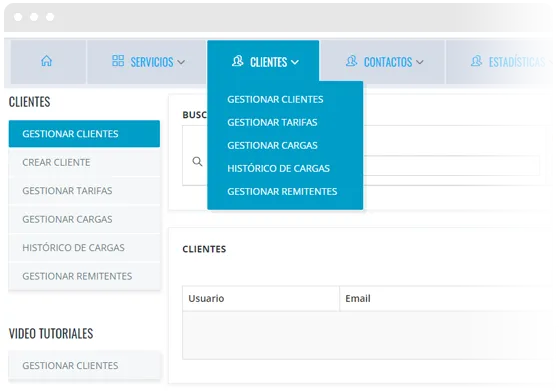Open Gestionar Cargas in sidebar
Image resolution: width=559 pixels, height=391 pixels.
tap(84, 219)
